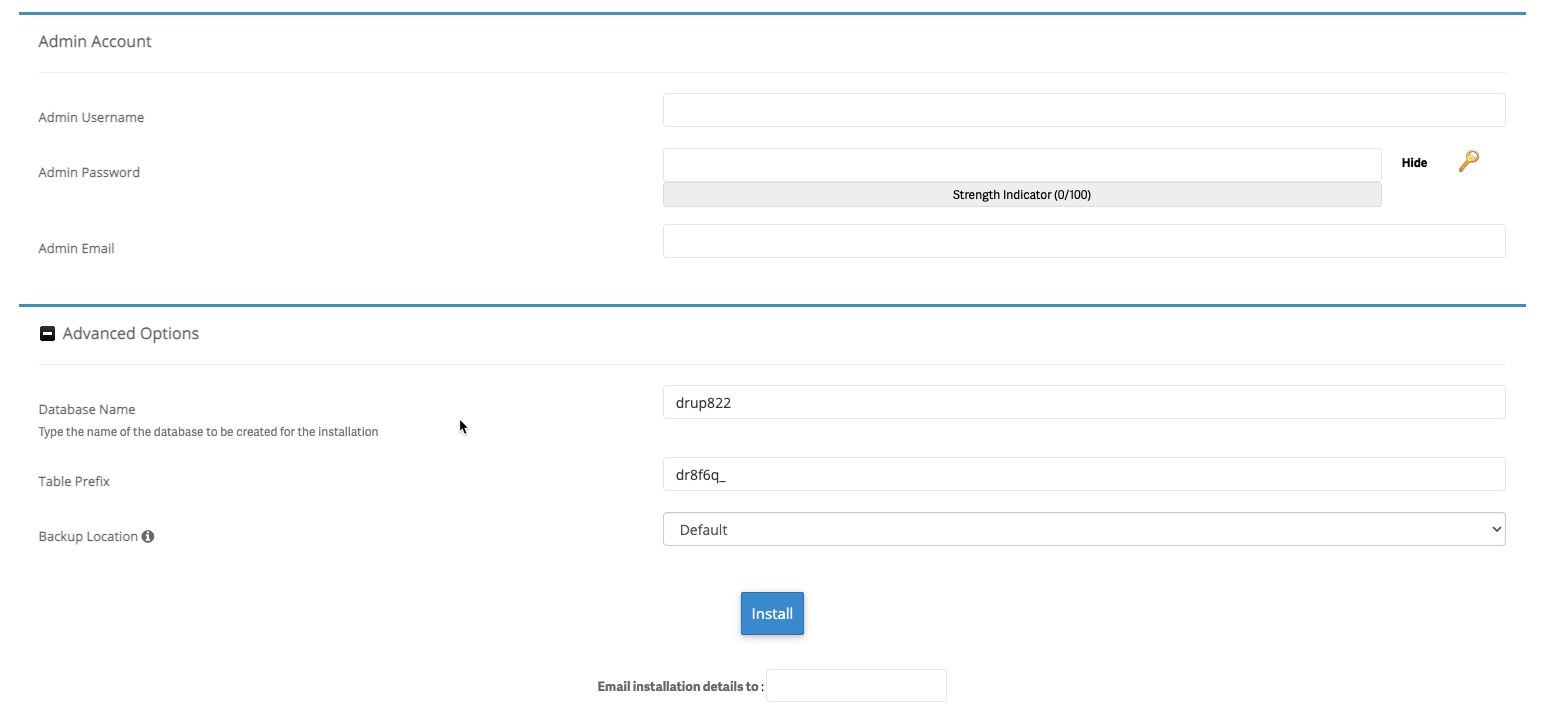The height and width of the screenshot is (728, 1560).
Task: Click the Table Prefix label
Action: pyautogui.click(x=74, y=481)
